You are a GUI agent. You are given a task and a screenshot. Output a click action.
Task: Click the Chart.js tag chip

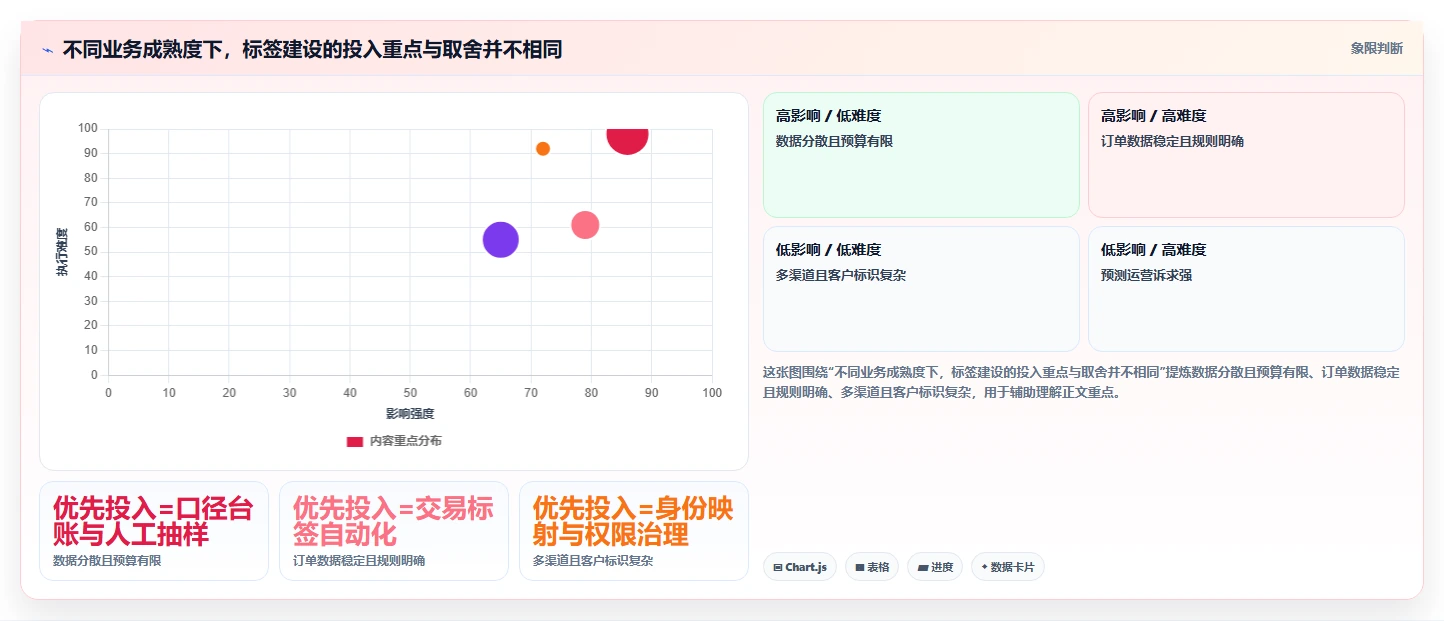tap(800, 567)
